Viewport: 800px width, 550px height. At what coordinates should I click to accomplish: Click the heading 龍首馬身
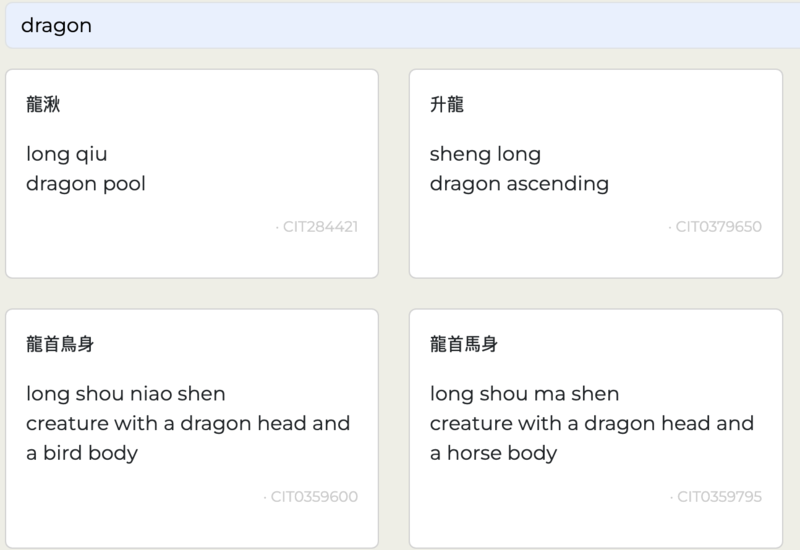tap(464, 345)
